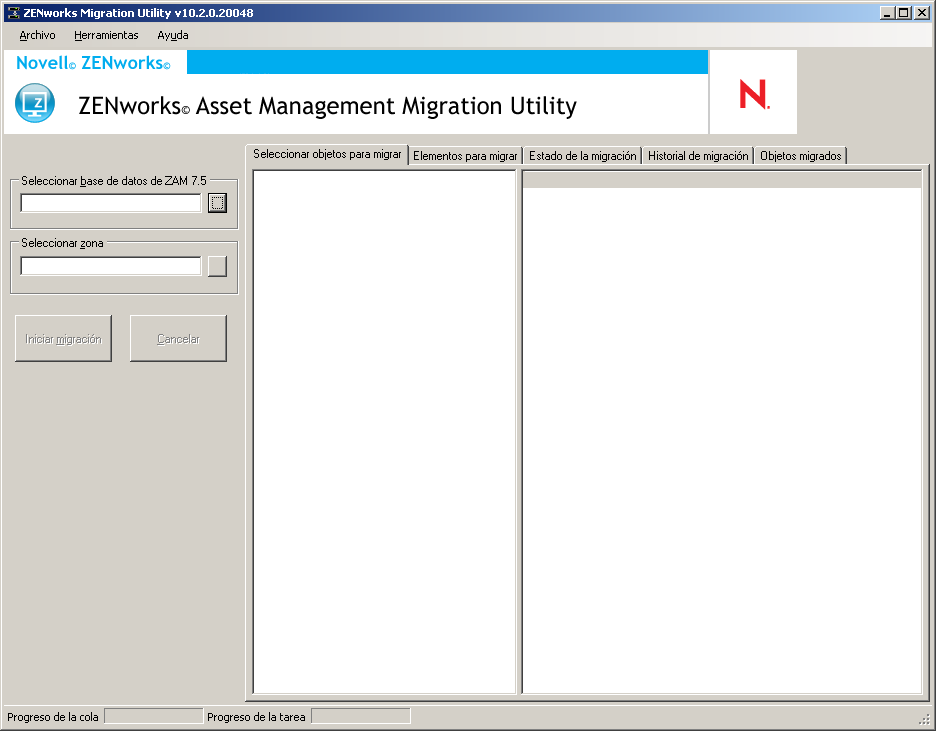Click the Iniciar migración button

pyautogui.click(x=63, y=338)
